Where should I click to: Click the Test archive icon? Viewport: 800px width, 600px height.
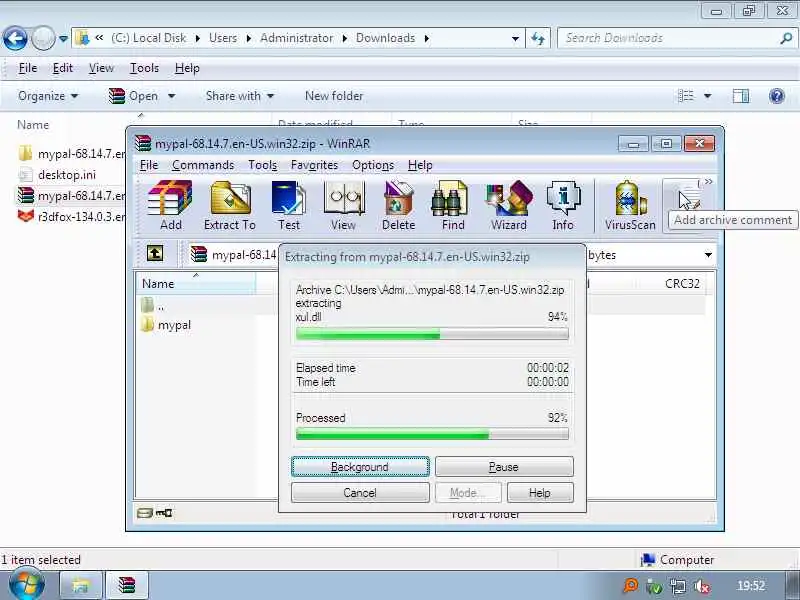pyautogui.click(x=289, y=206)
